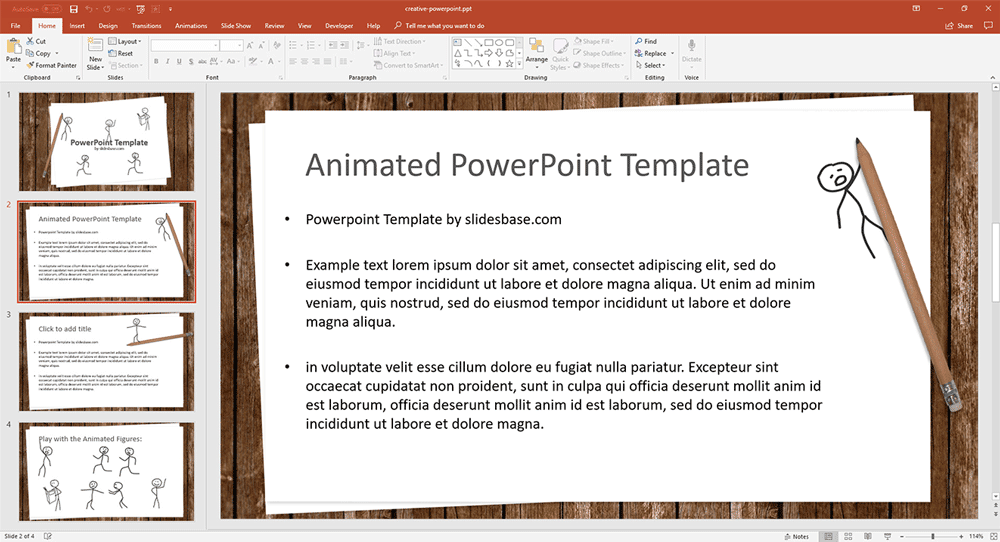Switch to Slide Sorter view
1000x542 pixels.
pyautogui.click(x=848, y=536)
